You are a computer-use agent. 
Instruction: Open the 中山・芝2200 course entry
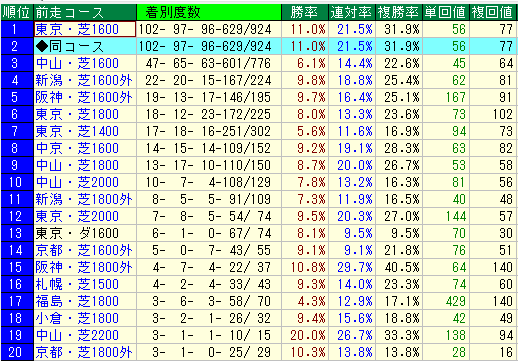(77, 335)
